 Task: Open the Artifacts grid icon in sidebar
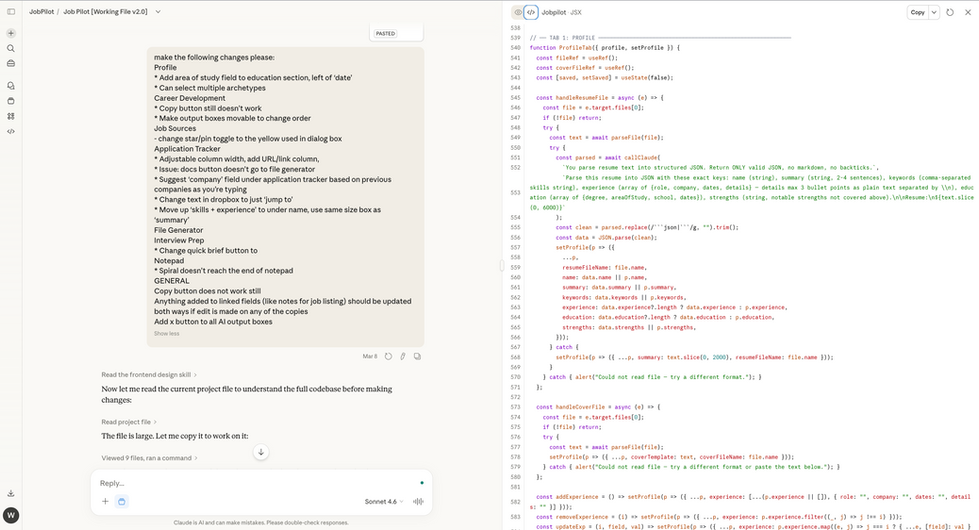(x=11, y=116)
